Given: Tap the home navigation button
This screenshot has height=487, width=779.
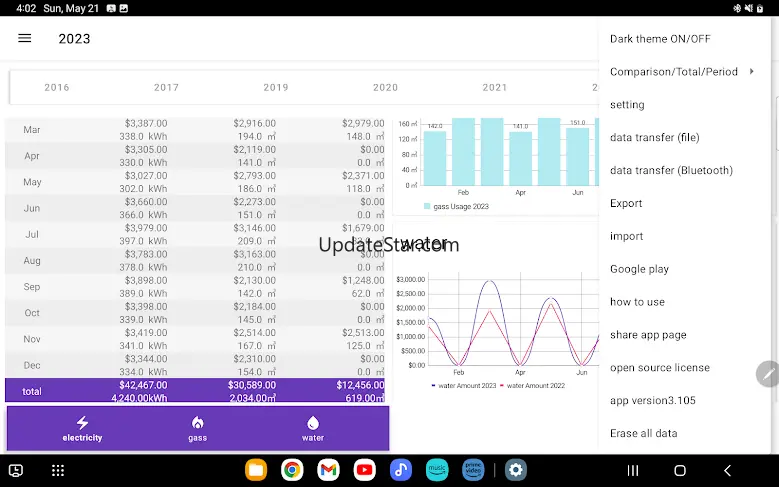Looking at the screenshot, I should 680,470.
